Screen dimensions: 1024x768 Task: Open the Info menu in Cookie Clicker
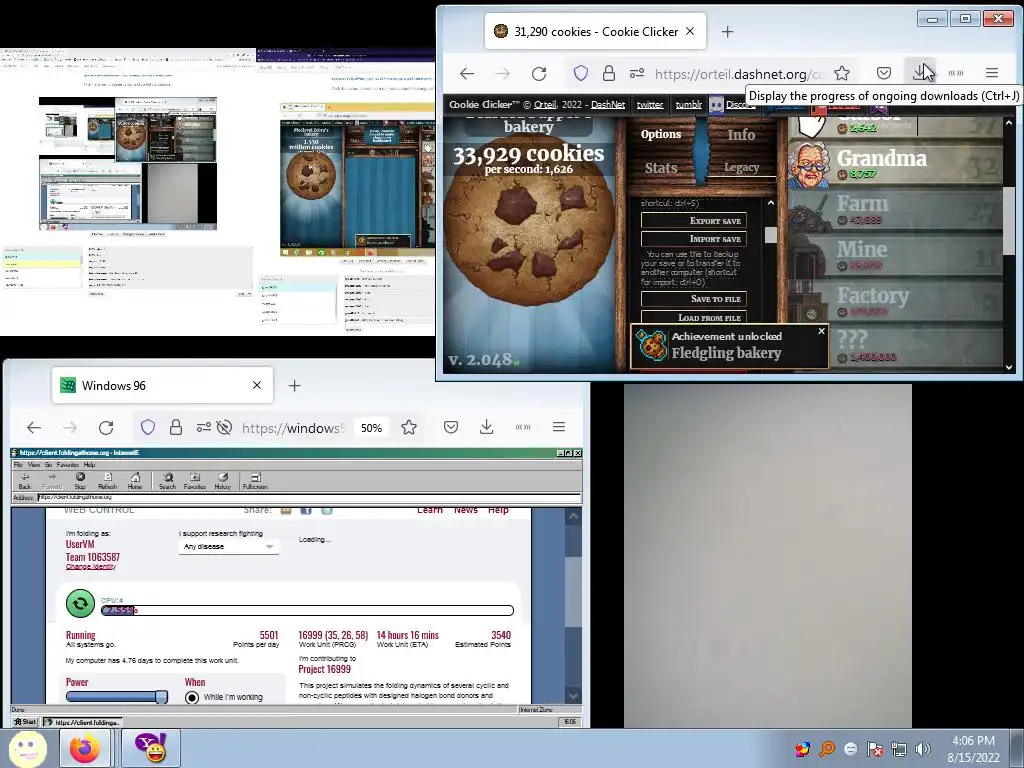tap(741, 134)
